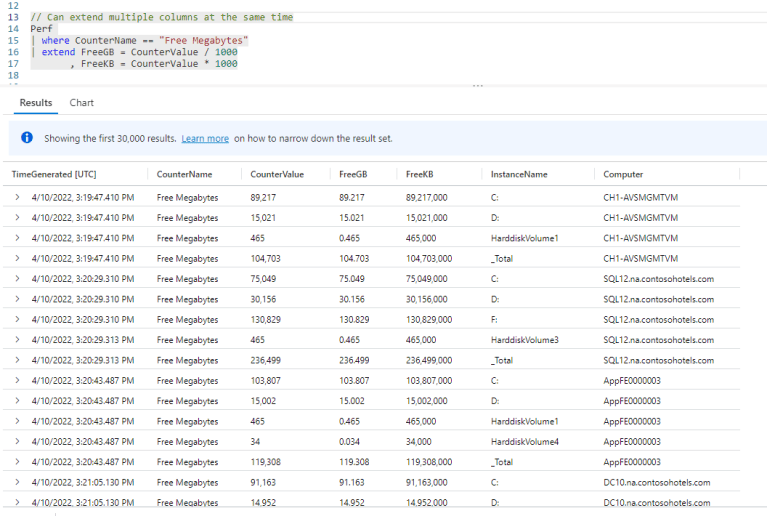Sort by CounterValue column header

pos(277,174)
